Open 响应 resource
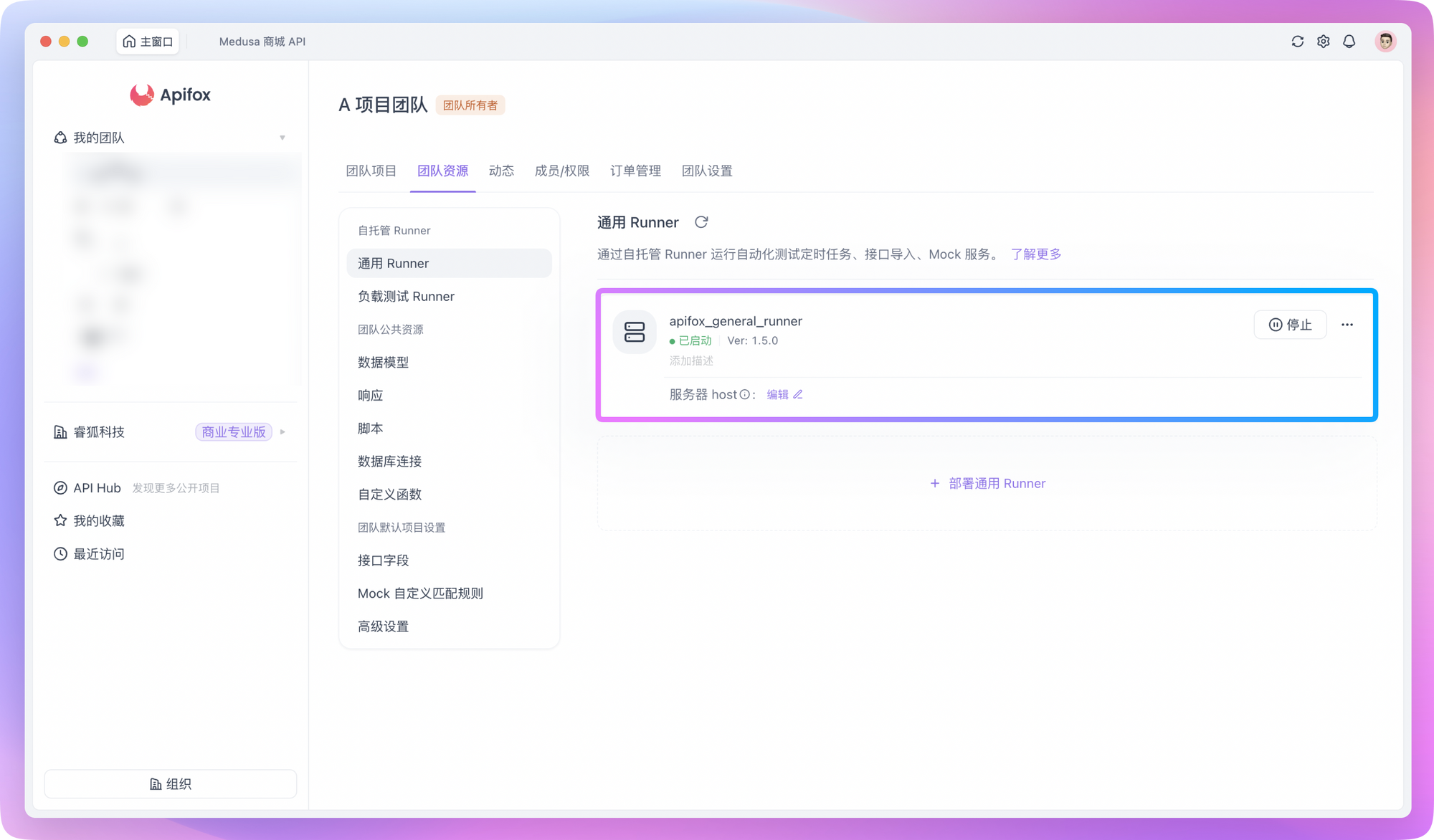Viewport: 1434px width, 840px height. pyautogui.click(x=450, y=395)
